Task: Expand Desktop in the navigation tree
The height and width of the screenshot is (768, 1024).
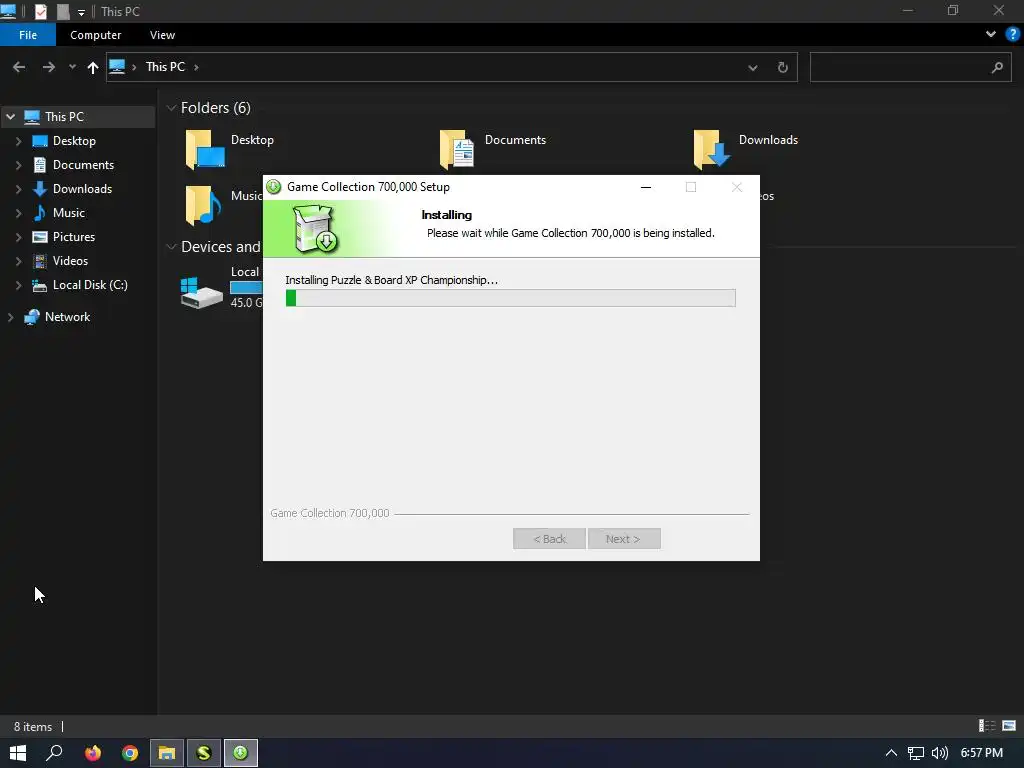Action: 18,141
